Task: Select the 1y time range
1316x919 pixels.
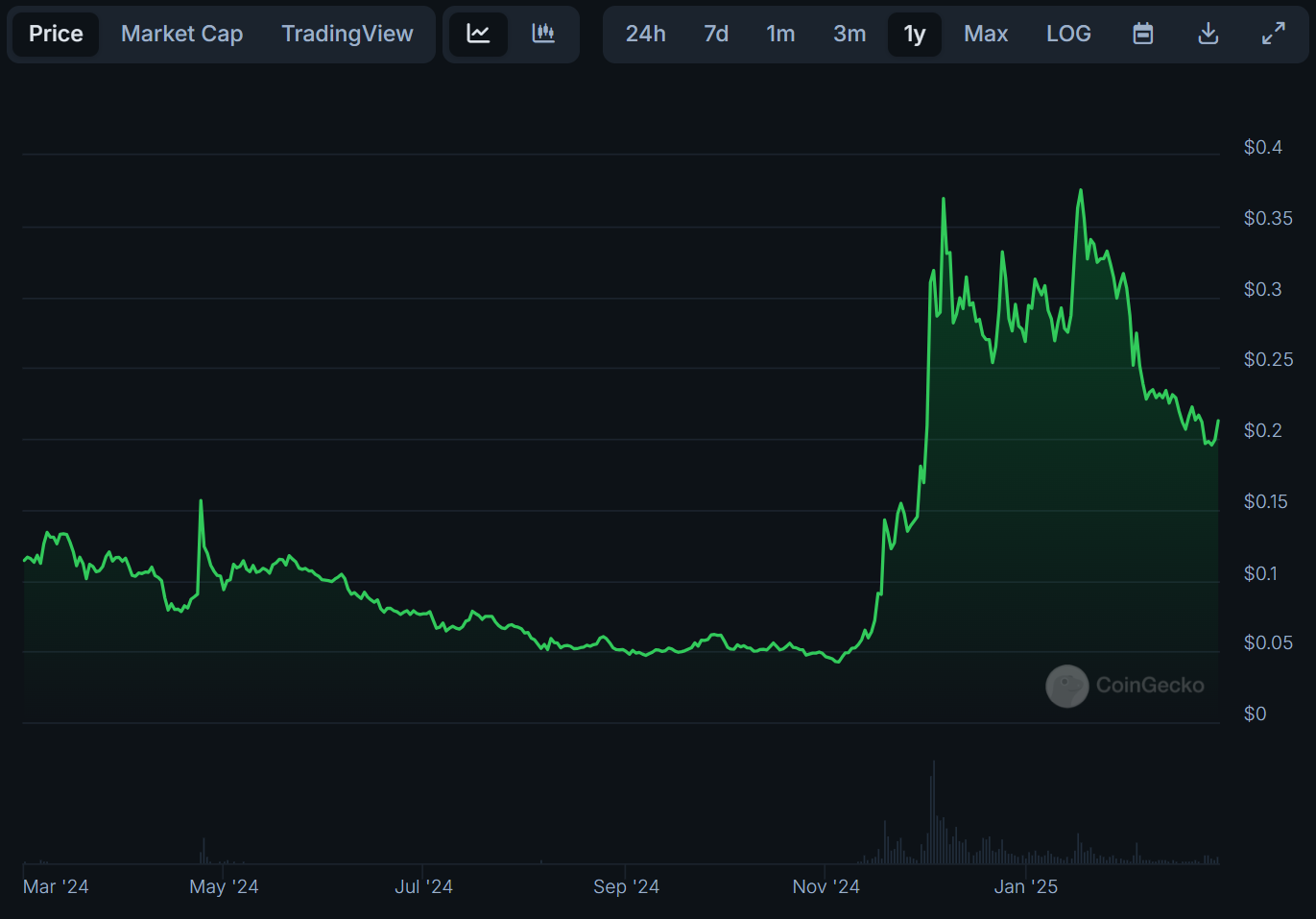Action: (x=915, y=34)
